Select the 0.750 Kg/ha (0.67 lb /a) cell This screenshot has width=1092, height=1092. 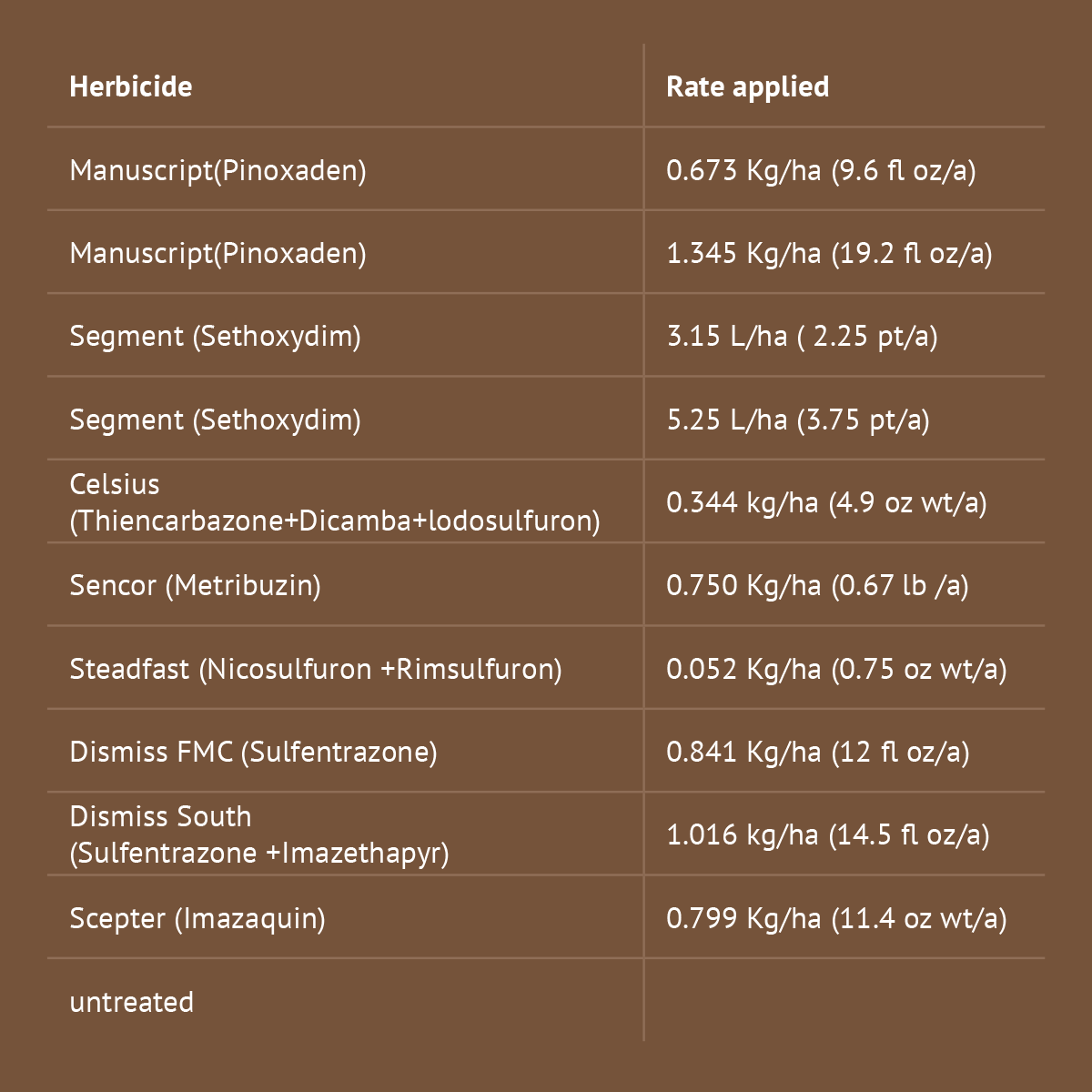coord(817,585)
